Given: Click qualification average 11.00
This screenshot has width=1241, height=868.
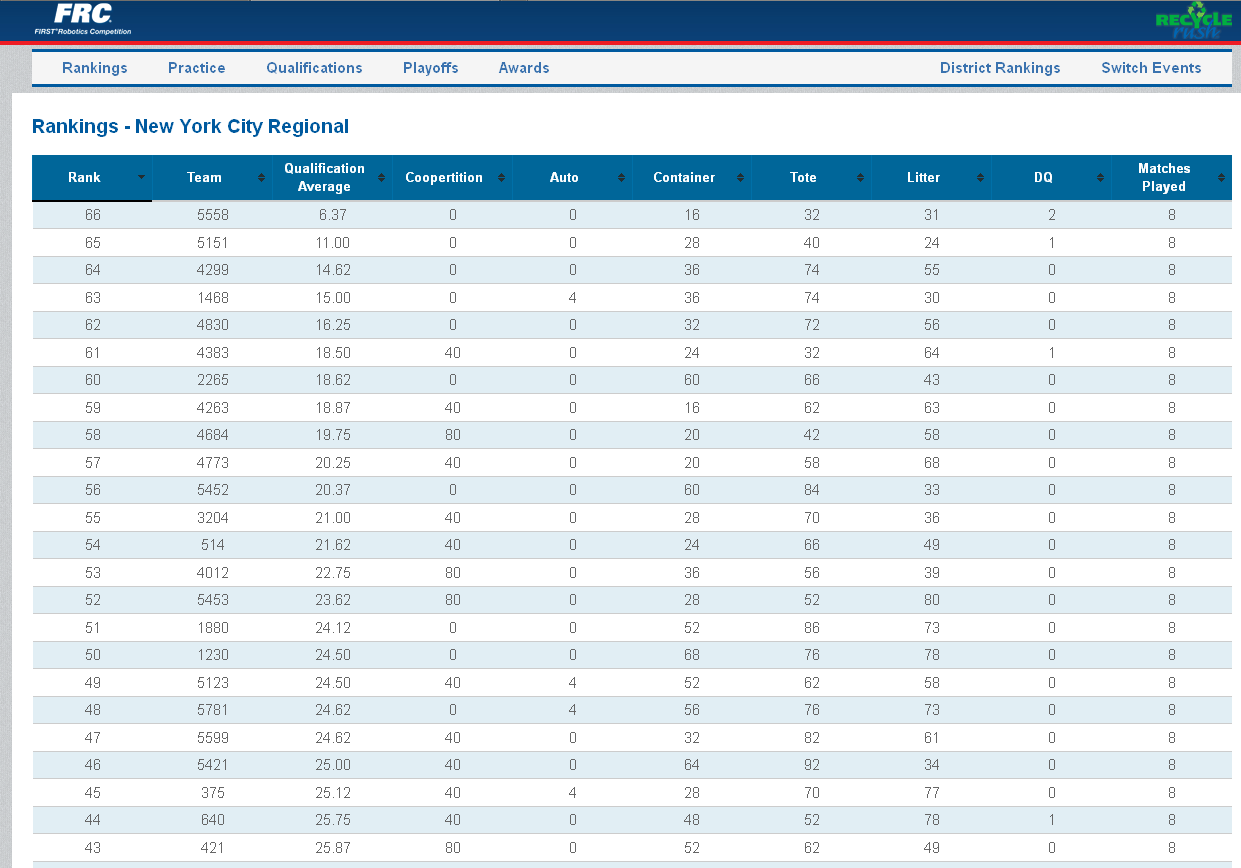Looking at the screenshot, I should (x=332, y=243).
